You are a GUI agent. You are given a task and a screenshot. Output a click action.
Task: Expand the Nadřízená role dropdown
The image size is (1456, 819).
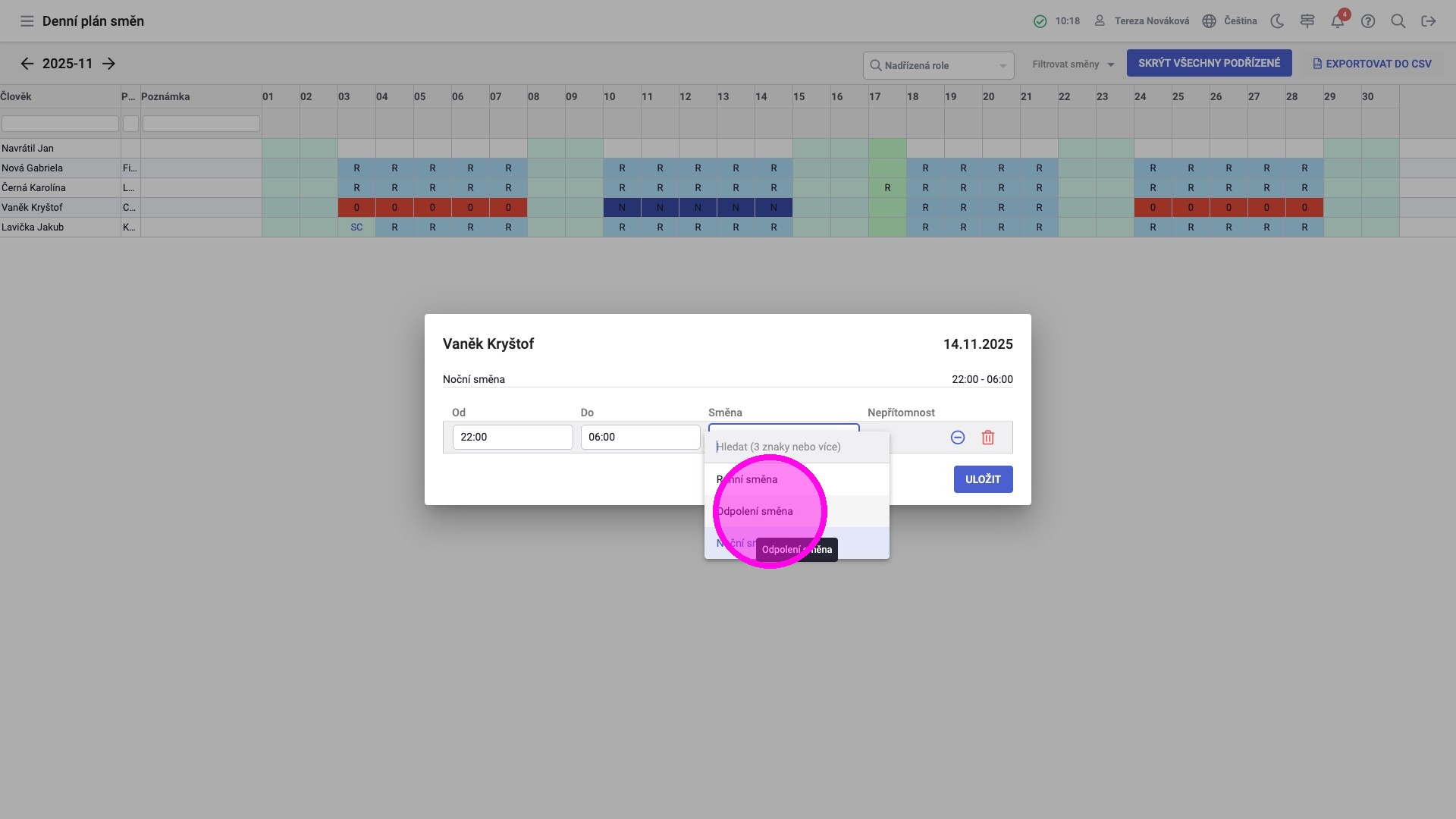click(x=938, y=65)
